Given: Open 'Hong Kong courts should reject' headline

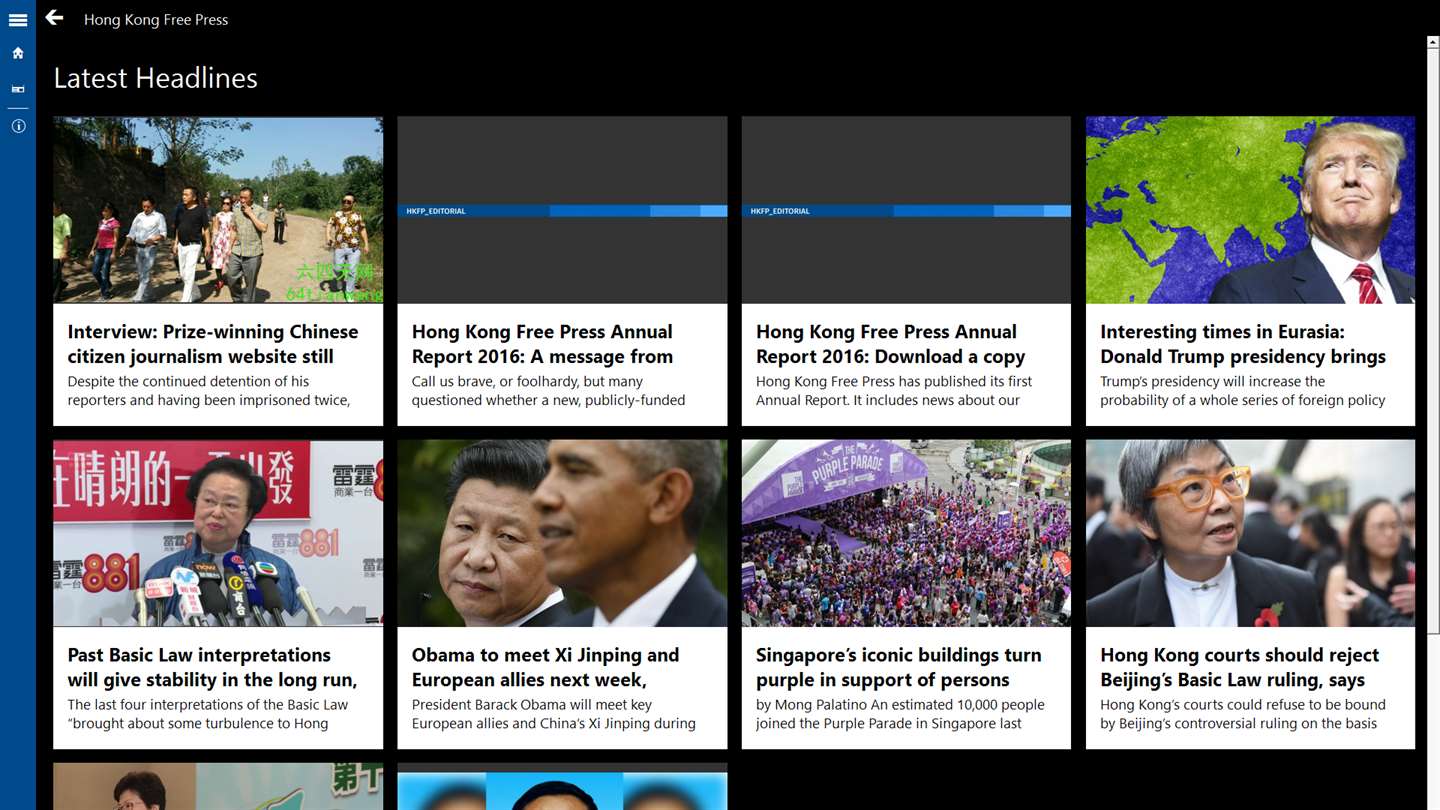Looking at the screenshot, I should tap(1239, 667).
